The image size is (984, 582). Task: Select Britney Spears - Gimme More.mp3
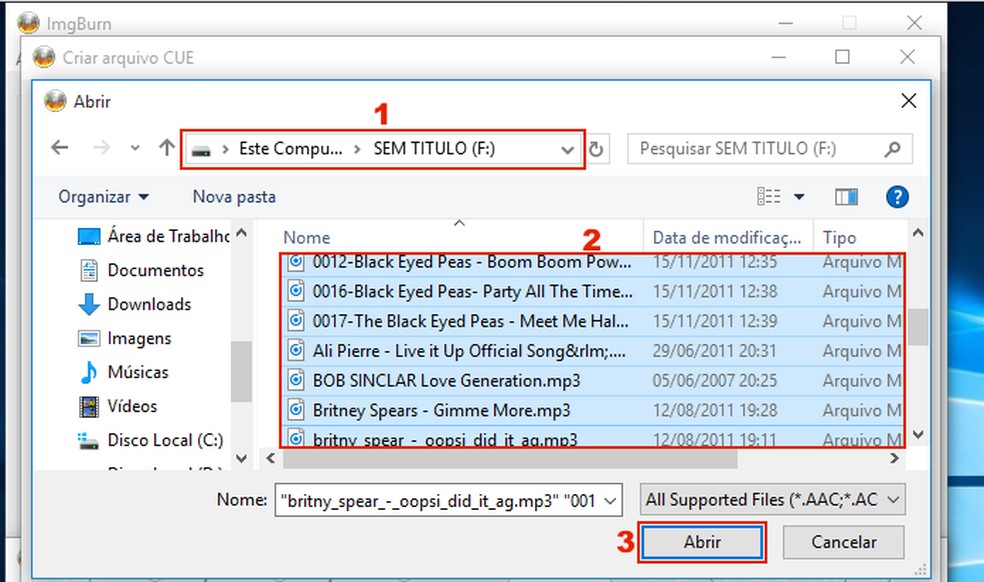(441, 410)
